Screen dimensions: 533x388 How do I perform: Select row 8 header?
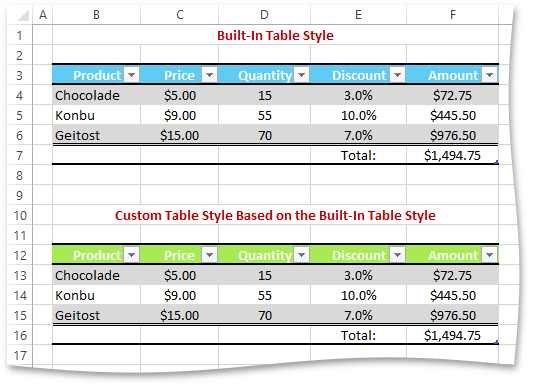click(x=20, y=175)
